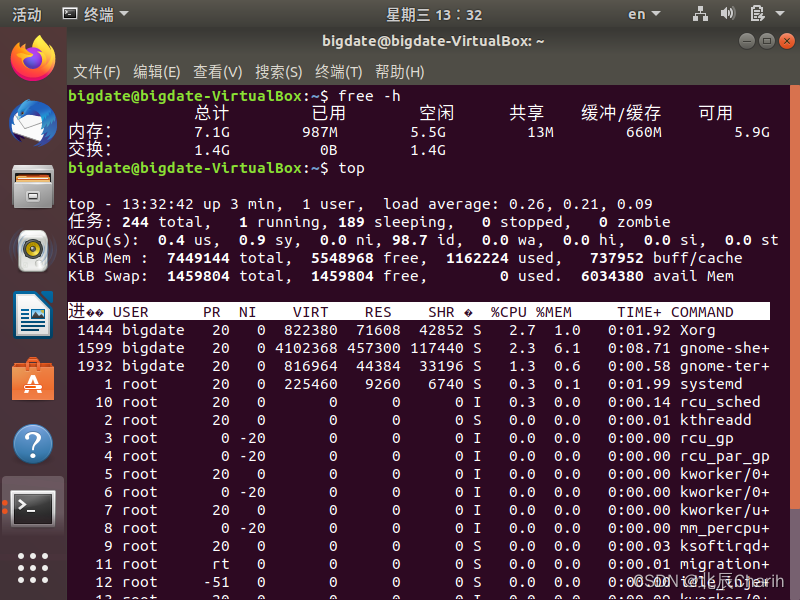Minimize the terminal window
This screenshot has height=600, width=800.
[746, 41]
